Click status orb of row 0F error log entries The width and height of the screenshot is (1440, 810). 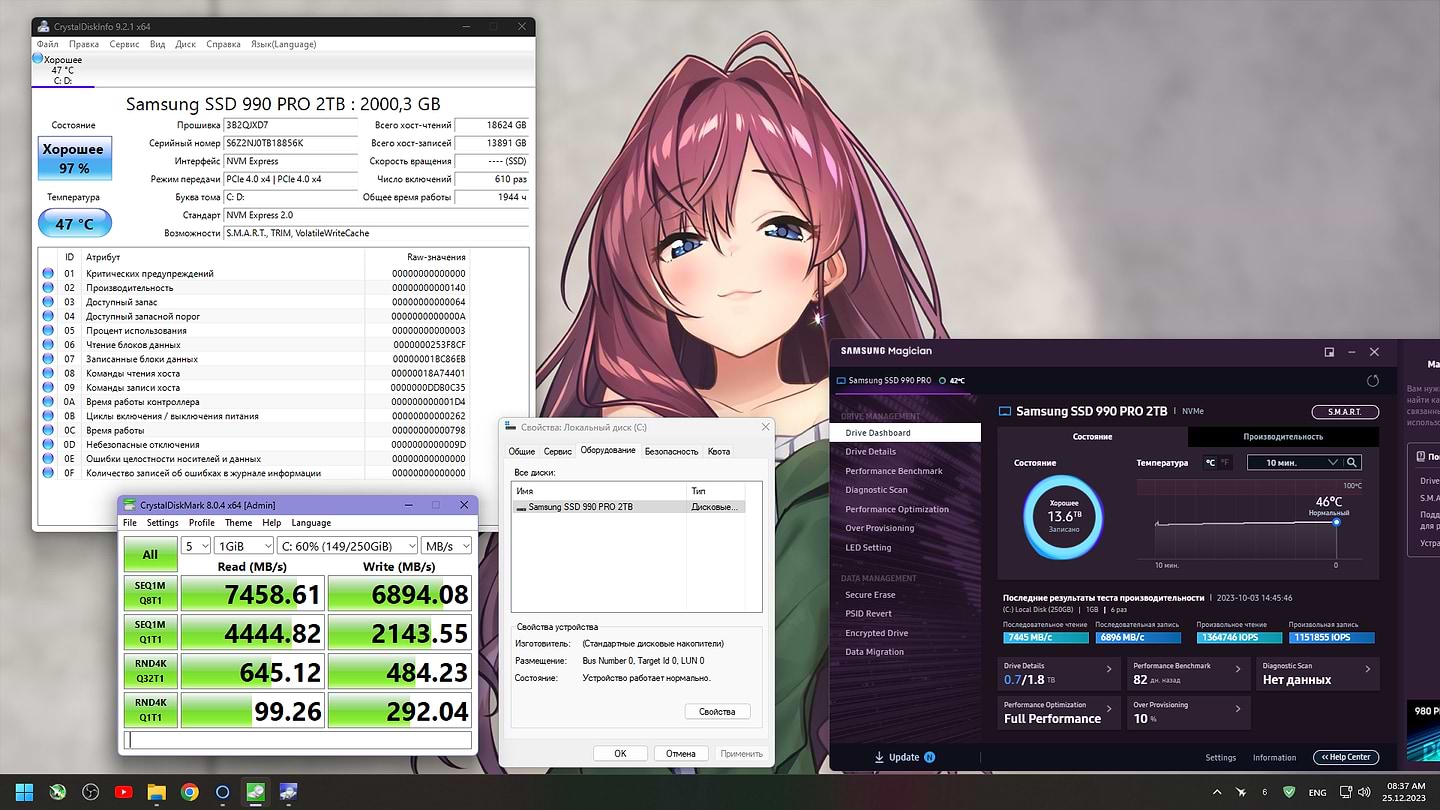coord(48,473)
